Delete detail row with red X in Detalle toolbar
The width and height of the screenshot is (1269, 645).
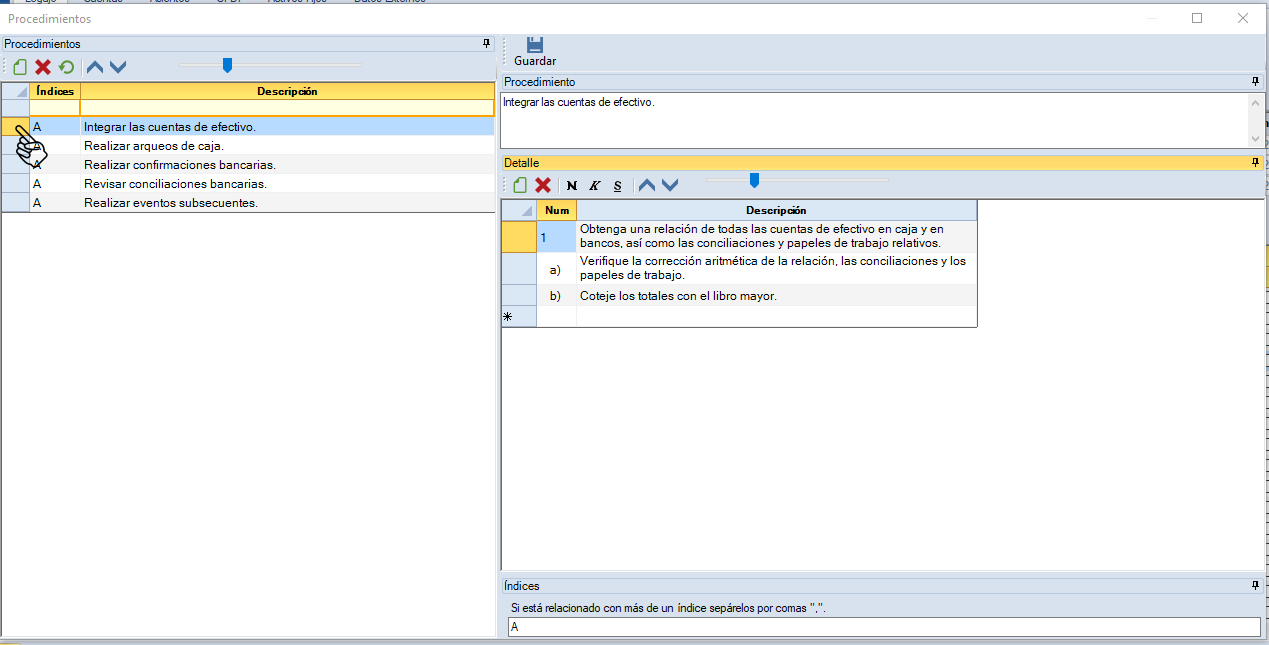coord(543,185)
